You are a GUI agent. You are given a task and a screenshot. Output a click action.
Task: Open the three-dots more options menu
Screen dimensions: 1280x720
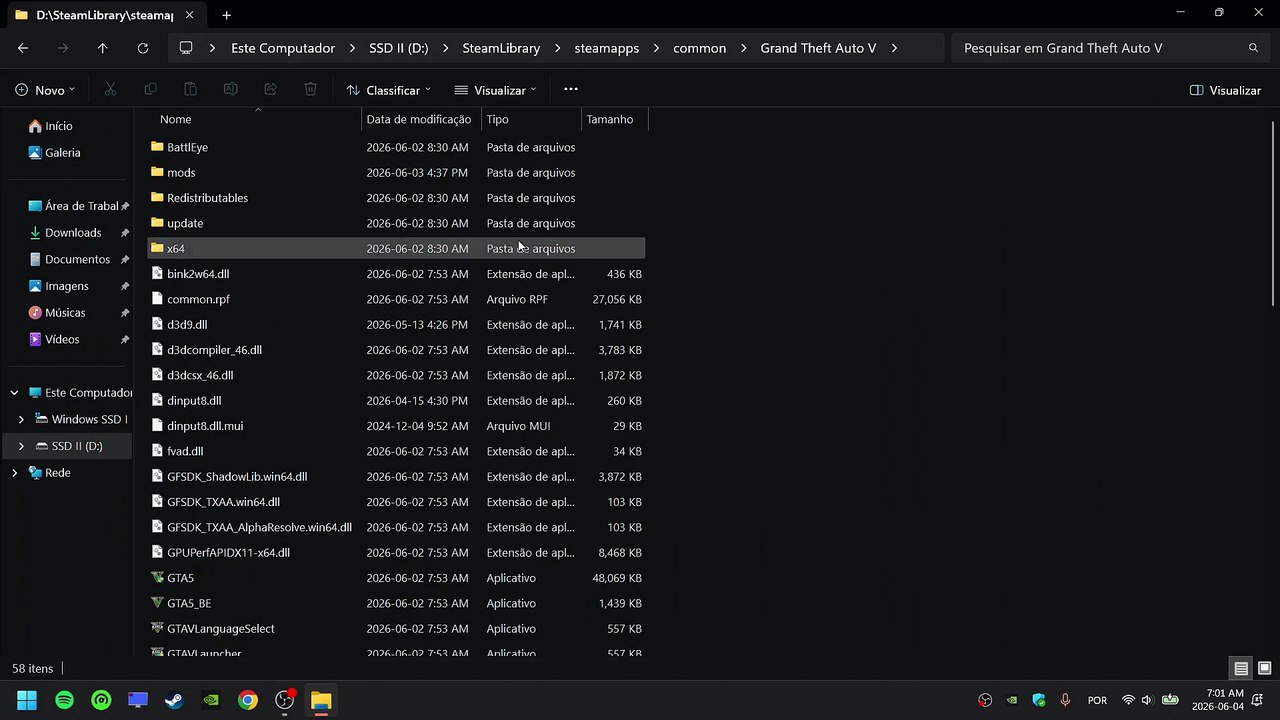click(571, 90)
